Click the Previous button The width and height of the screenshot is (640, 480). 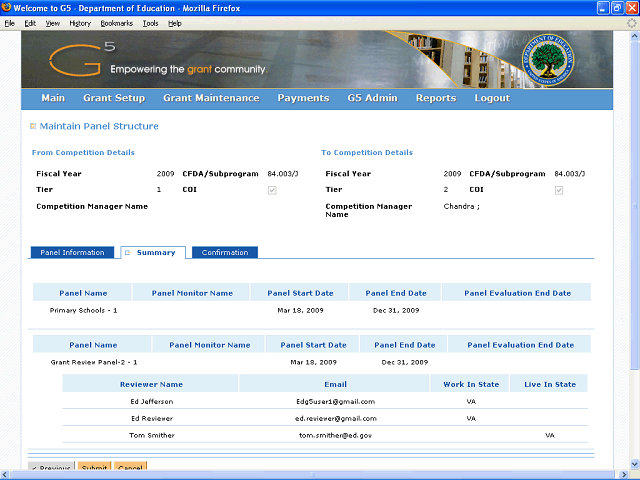click(x=49, y=469)
